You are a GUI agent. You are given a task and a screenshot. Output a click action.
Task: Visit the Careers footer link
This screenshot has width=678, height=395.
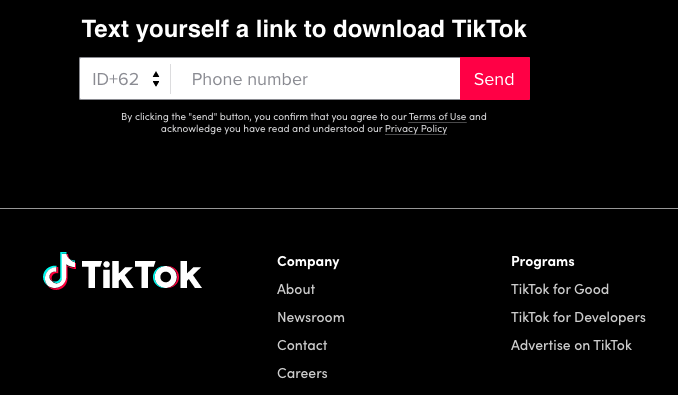point(302,373)
